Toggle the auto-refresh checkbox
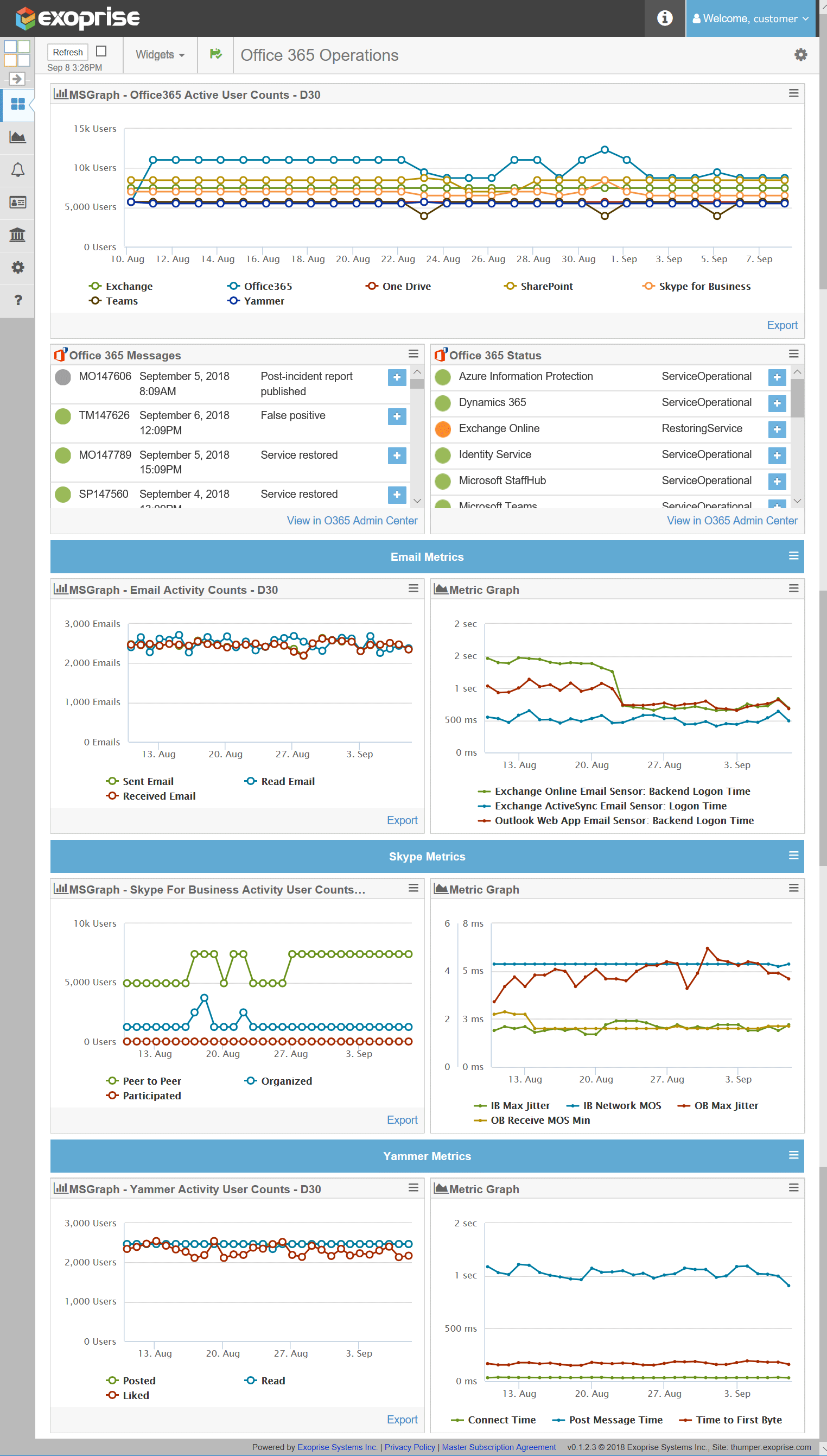Image resolution: width=827 pixels, height=1456 pixels. [101, 51]
